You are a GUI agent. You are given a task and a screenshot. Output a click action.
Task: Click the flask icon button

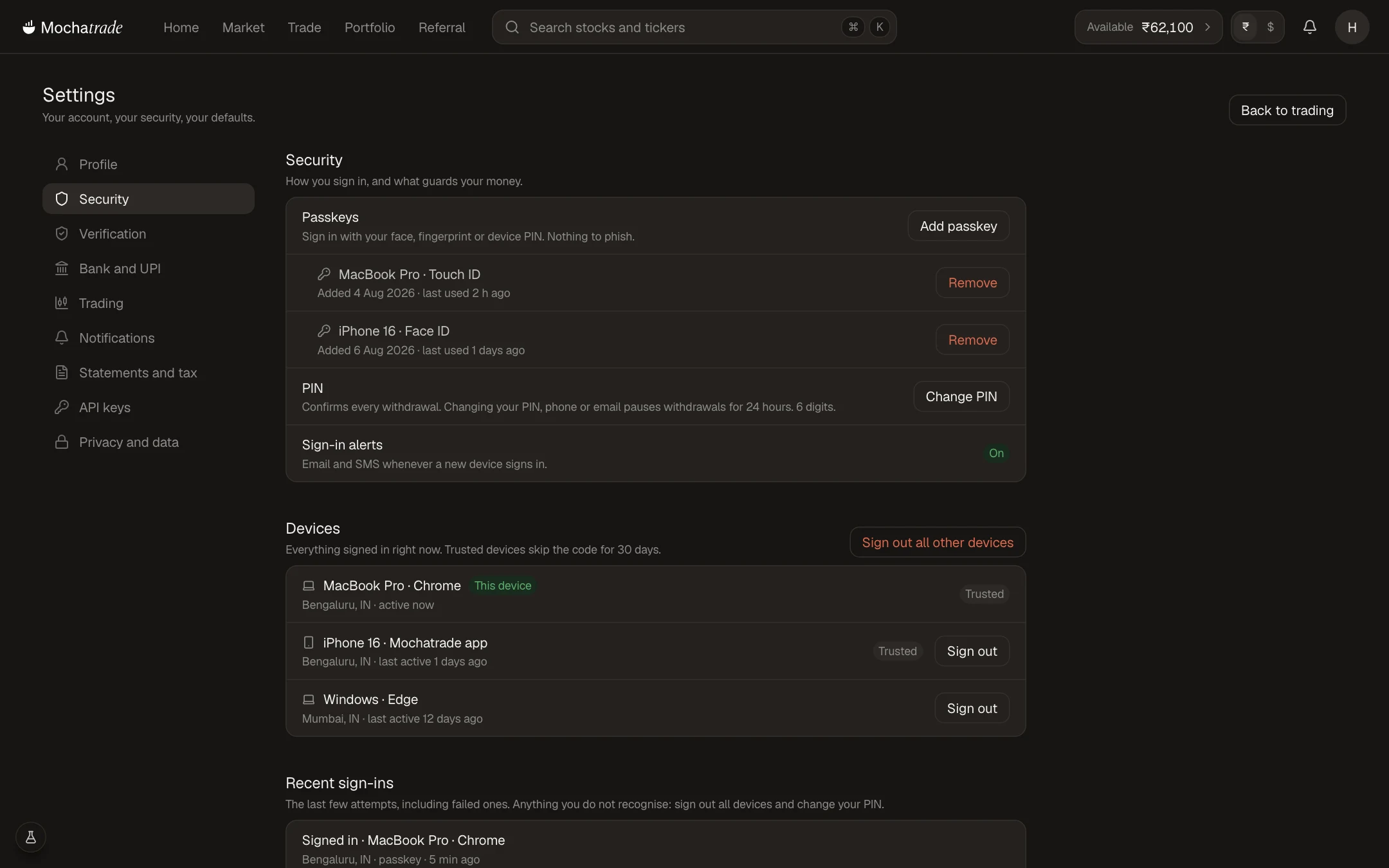click(31, 837)
